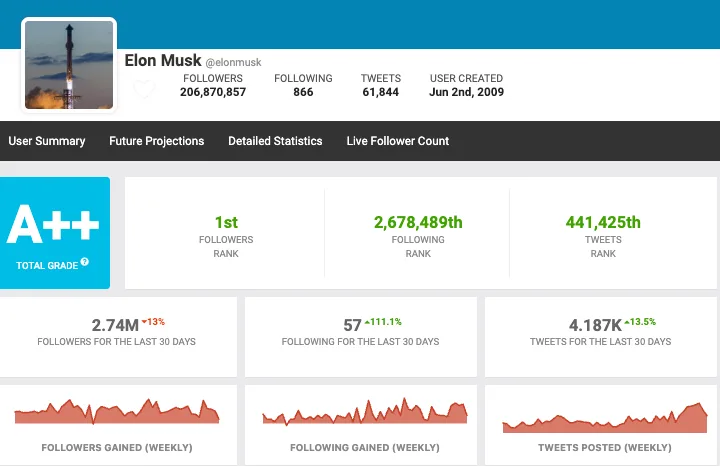Screen dimensions: 720x466
Task: Click the 441,425th tweets rank
Action: point(603,223)
